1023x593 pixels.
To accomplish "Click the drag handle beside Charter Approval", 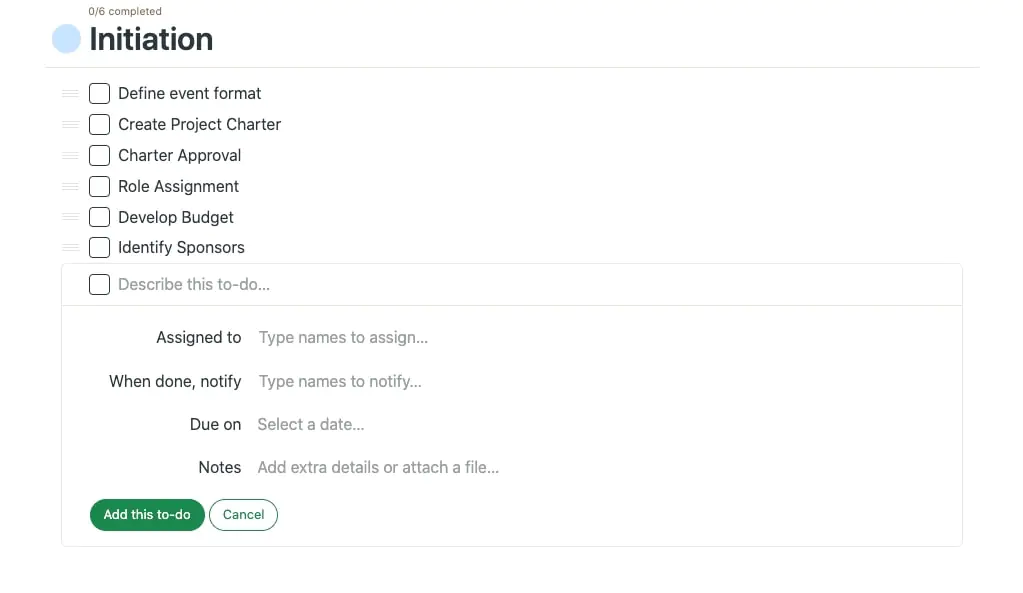I will coord(69,155).
